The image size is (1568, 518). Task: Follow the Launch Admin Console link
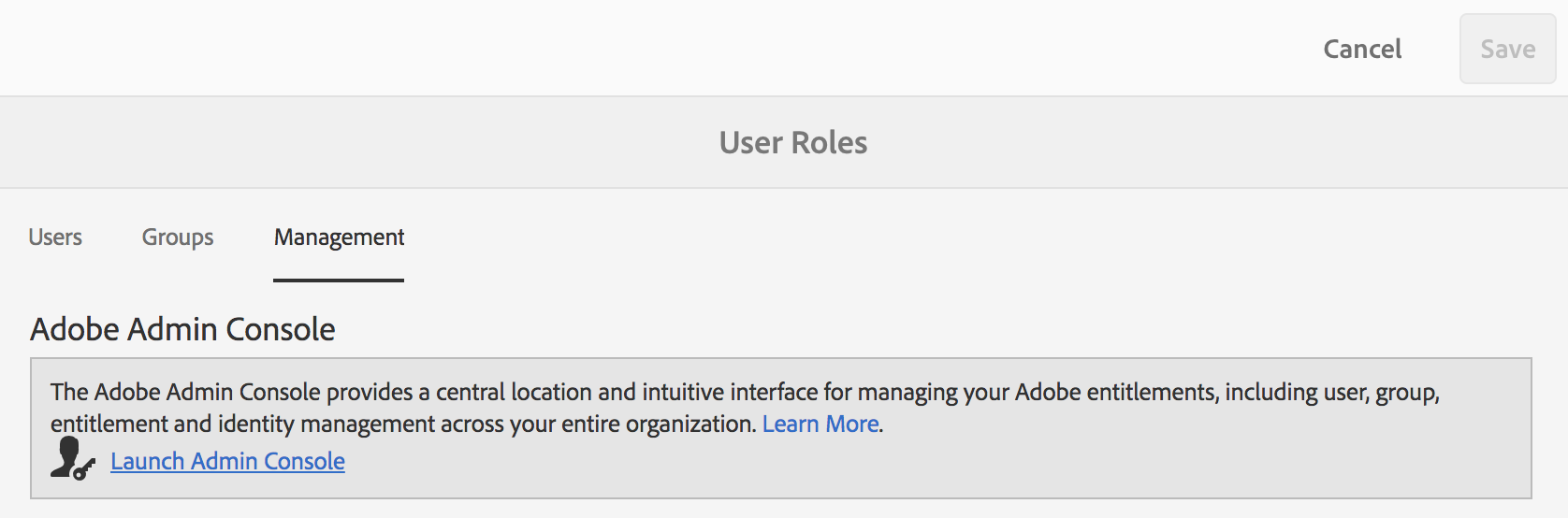pos(227,461)
